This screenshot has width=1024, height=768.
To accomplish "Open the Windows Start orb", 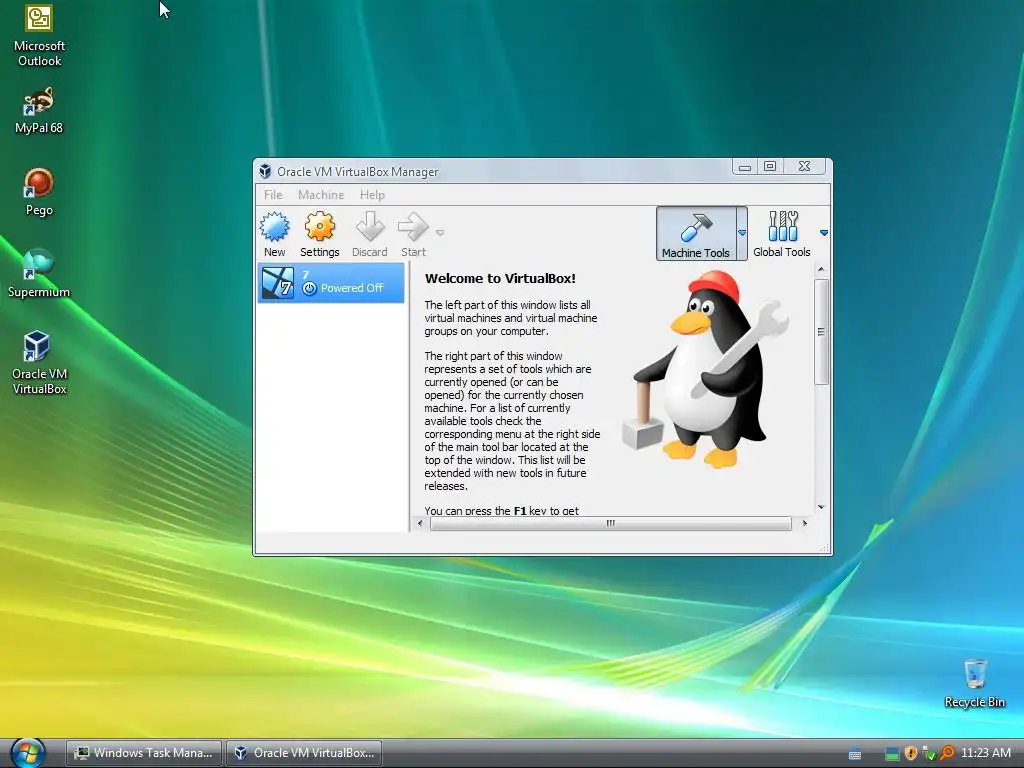I will point(27,753).
